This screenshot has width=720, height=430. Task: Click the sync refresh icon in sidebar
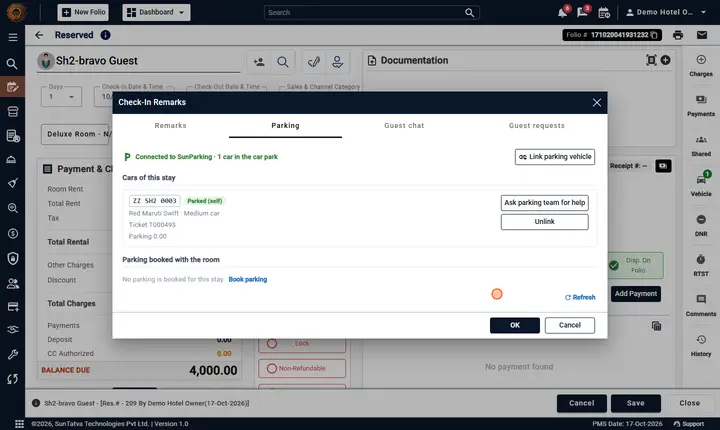(13, 379)
